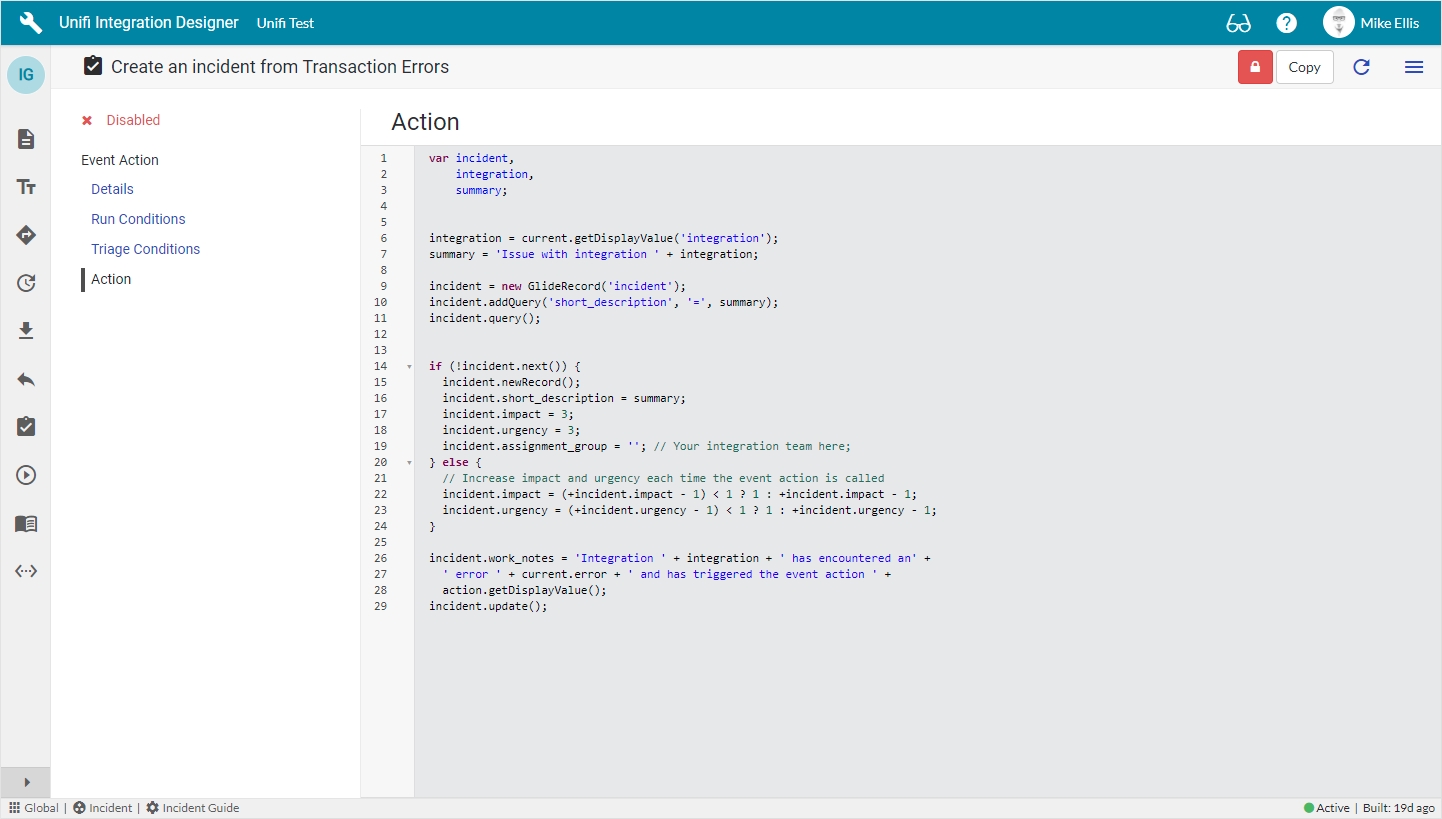The image size is (1442, 819).
Task: Expand the left sidebar with bottom arrow
Action: [26, 782]
